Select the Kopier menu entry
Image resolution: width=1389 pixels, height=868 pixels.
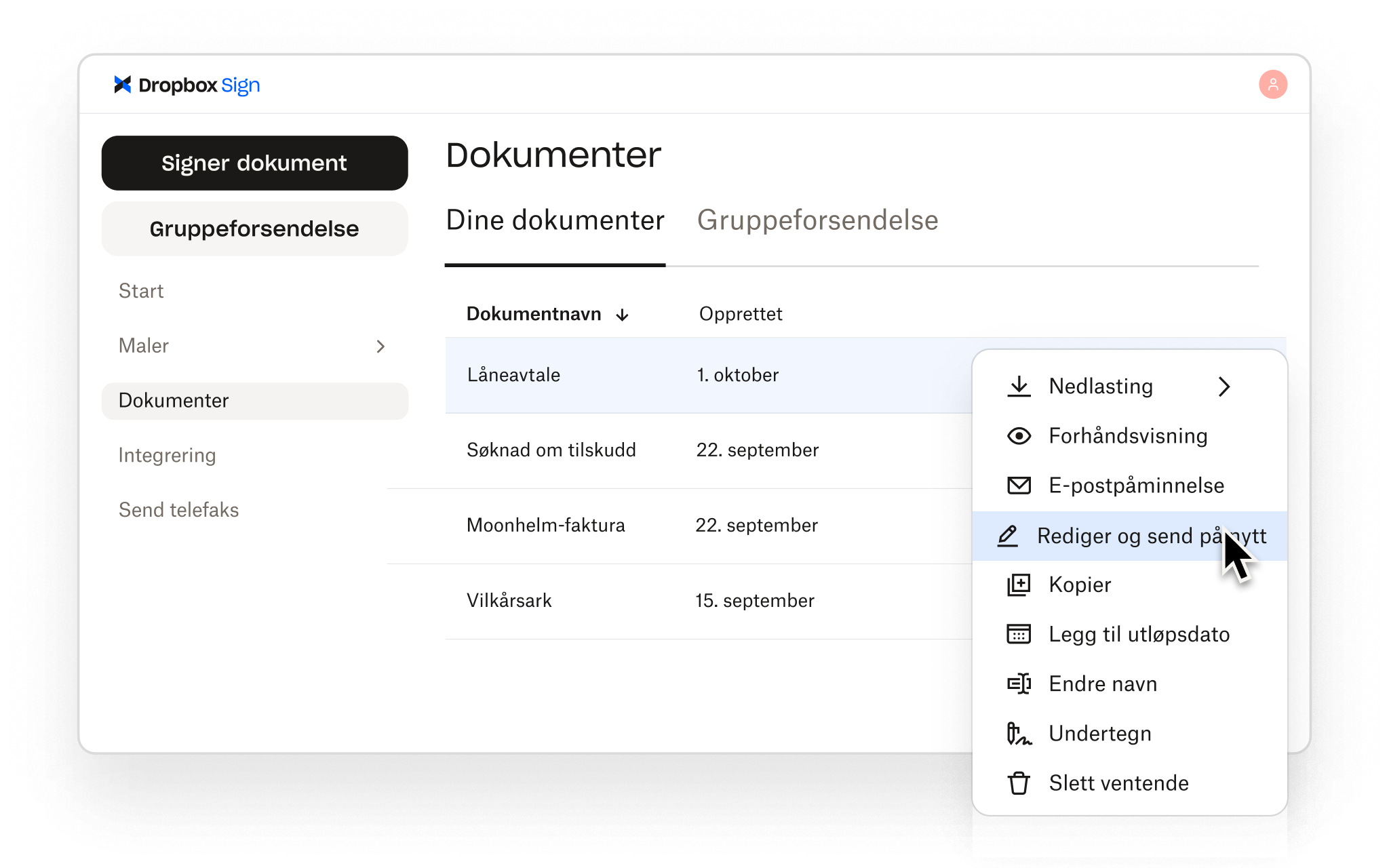pos(1129,585)
